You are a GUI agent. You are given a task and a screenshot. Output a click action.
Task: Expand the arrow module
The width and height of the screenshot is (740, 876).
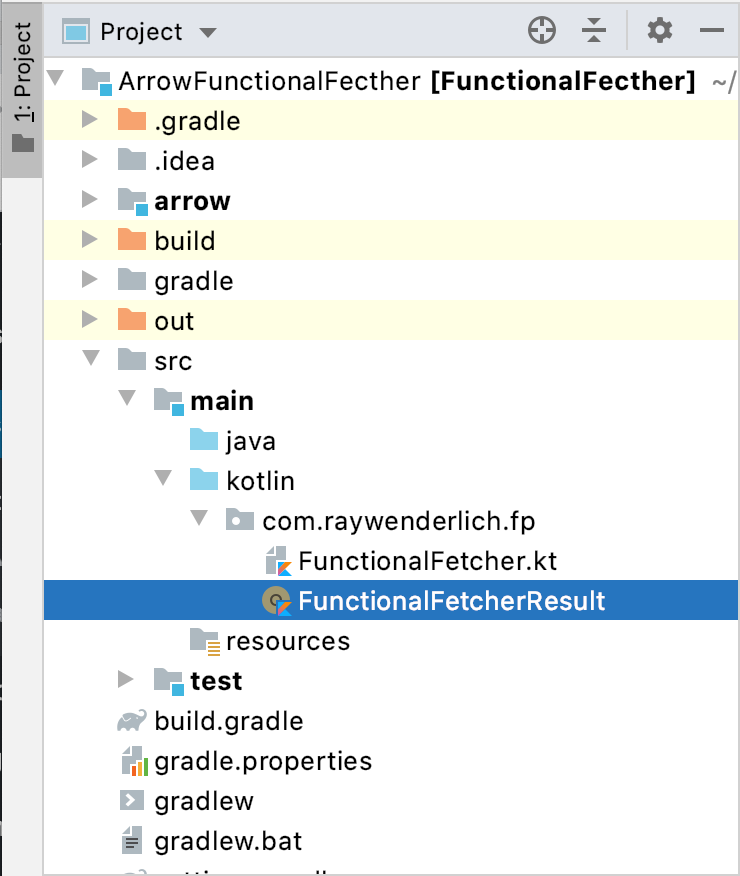[x=91, y=200]
